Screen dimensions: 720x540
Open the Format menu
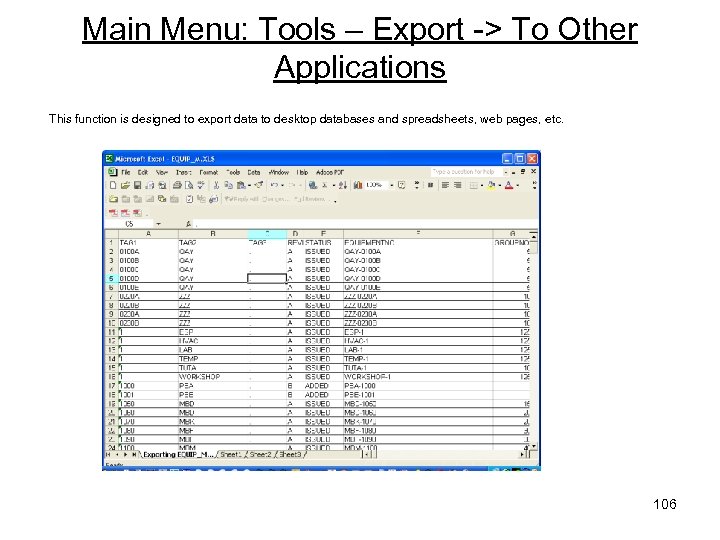pyautogui.click(x=208, y=172)
